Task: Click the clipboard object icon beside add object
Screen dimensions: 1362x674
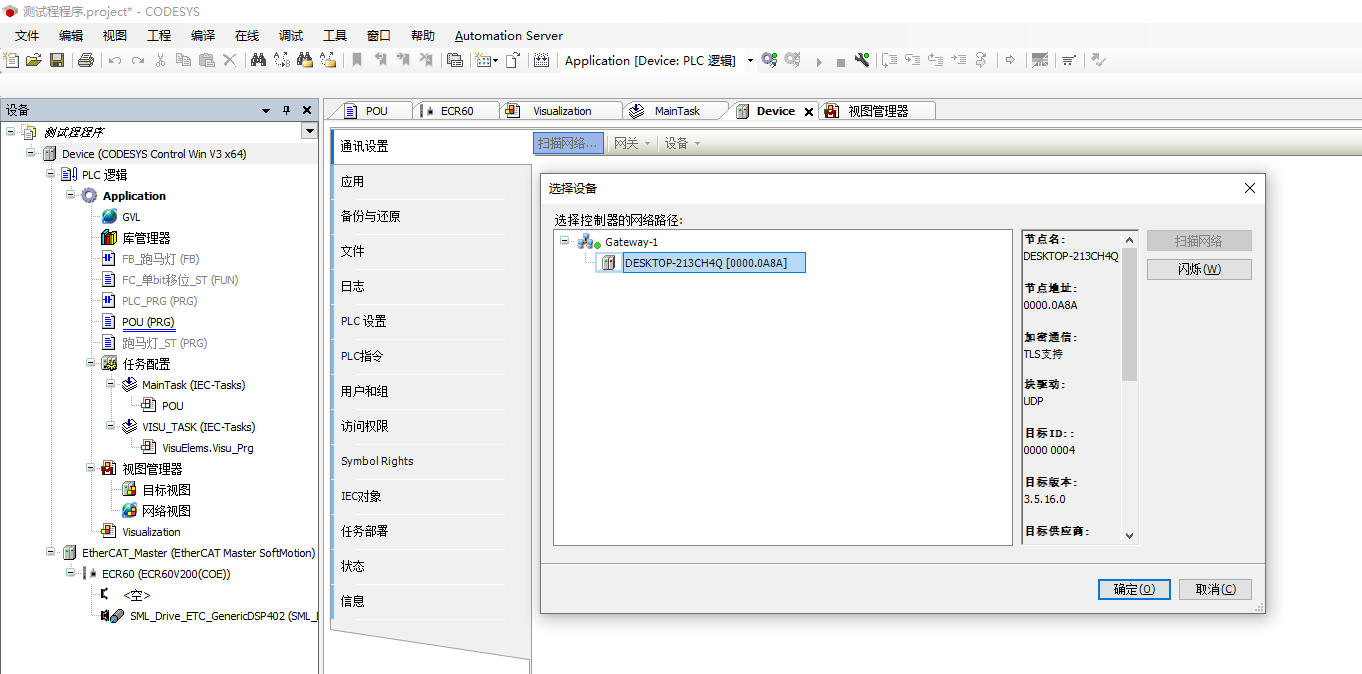Action: 513,60
